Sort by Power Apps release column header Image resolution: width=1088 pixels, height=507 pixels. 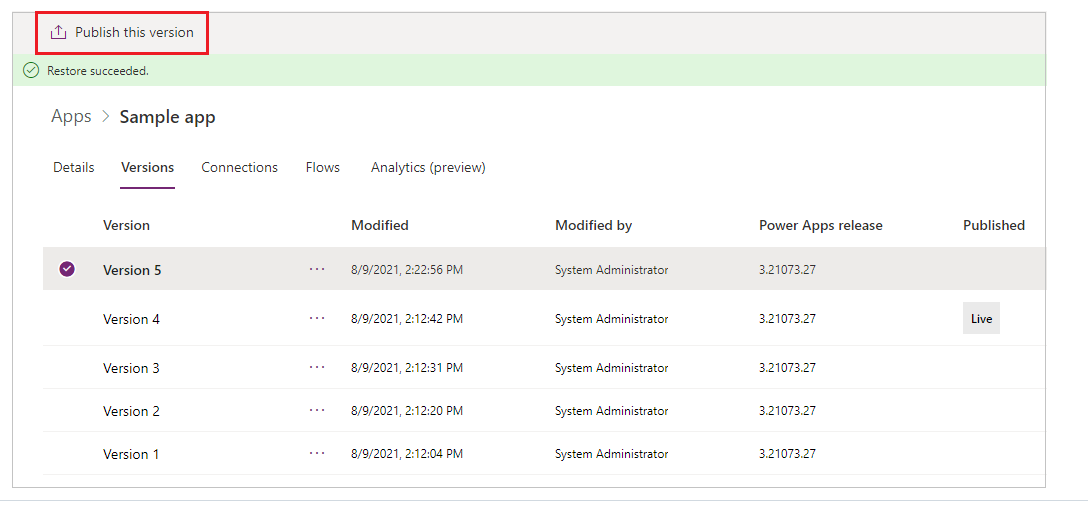point(821,225)
